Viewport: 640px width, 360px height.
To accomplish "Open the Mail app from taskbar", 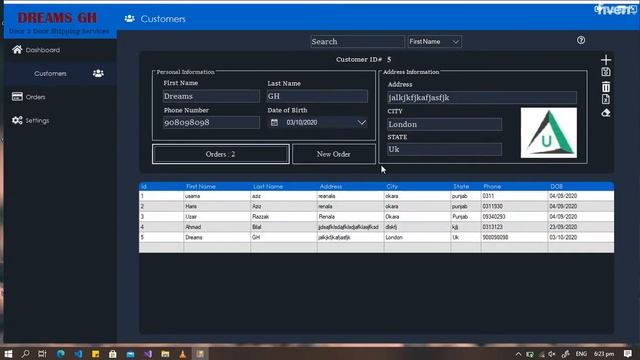I will pos(131,354).
